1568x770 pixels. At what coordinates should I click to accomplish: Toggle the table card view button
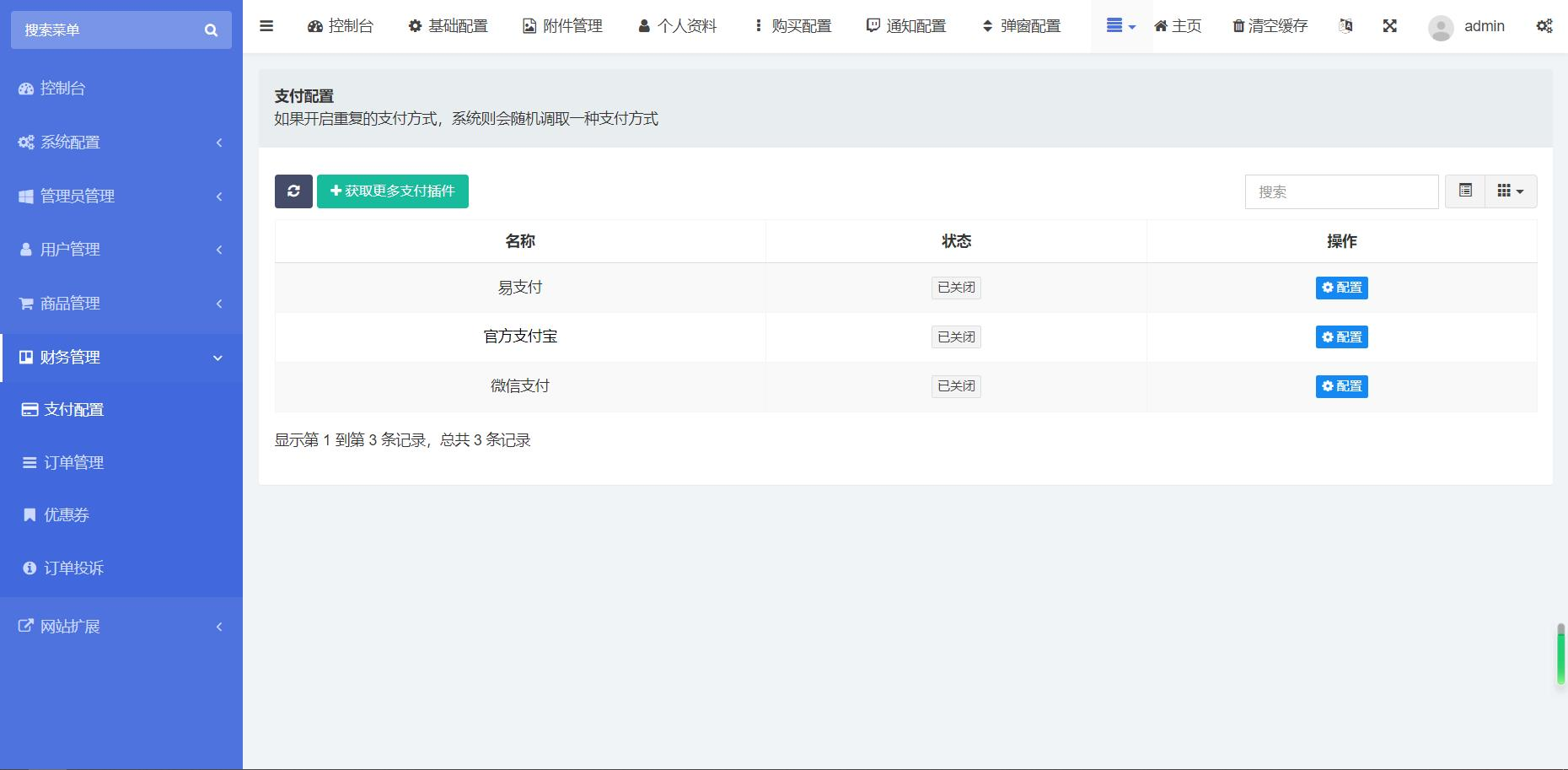[x=1465, y=191]
